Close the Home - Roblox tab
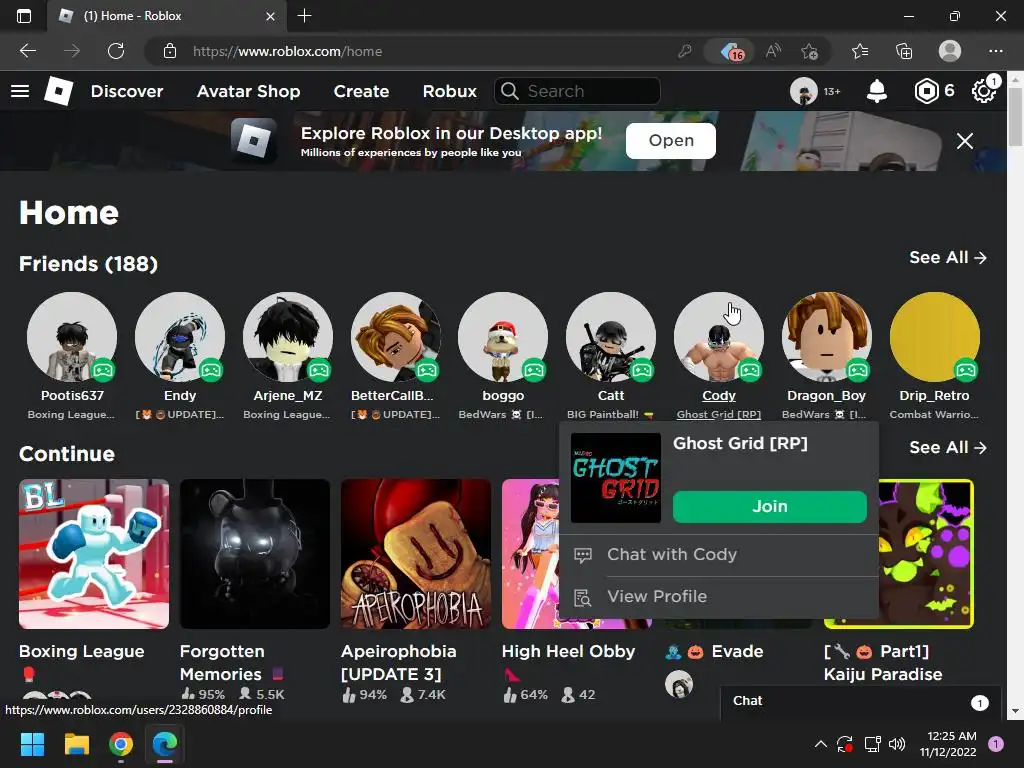Viewport: 1024px width, 768px height. click(270, 16)
